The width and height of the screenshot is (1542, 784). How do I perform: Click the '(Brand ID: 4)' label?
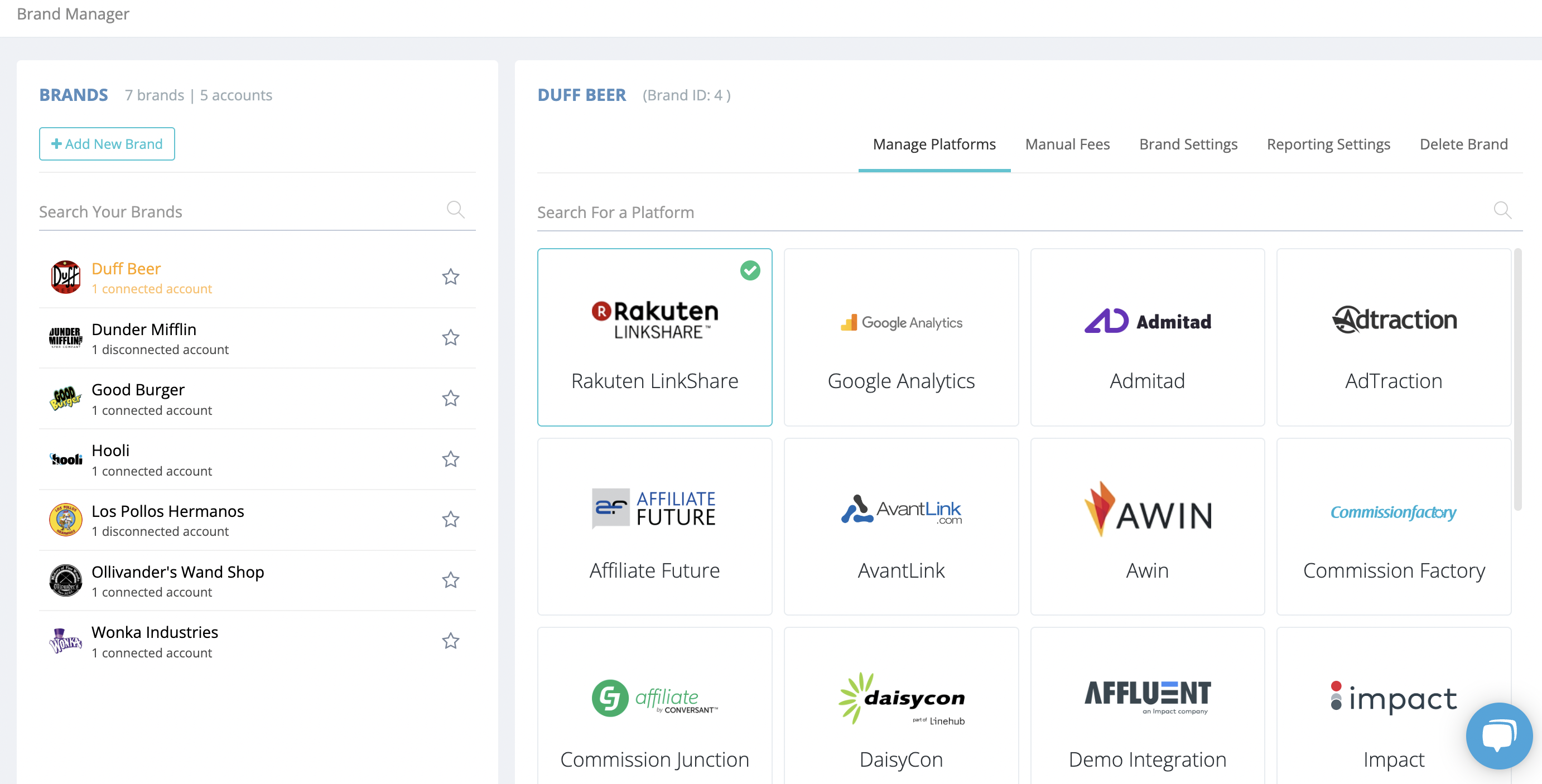686,95
